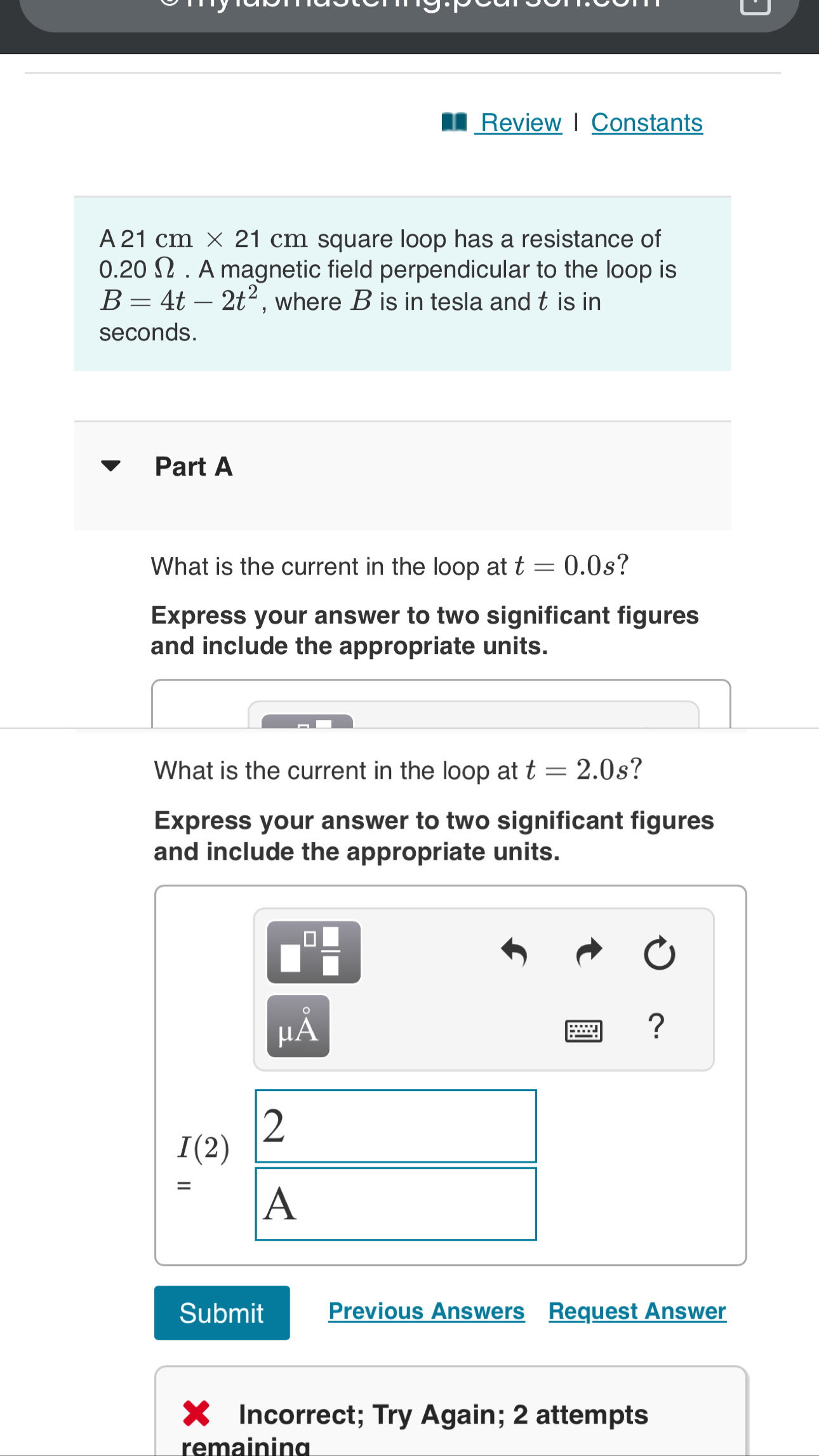The width and height of the screenshot is (819, 1456).
Task: Open the µÅ units symbols tool
Action: [298, 1026]
